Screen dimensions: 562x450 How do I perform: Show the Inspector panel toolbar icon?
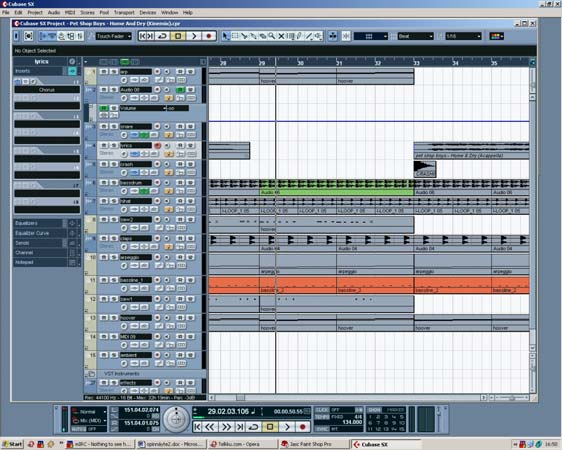43,36
